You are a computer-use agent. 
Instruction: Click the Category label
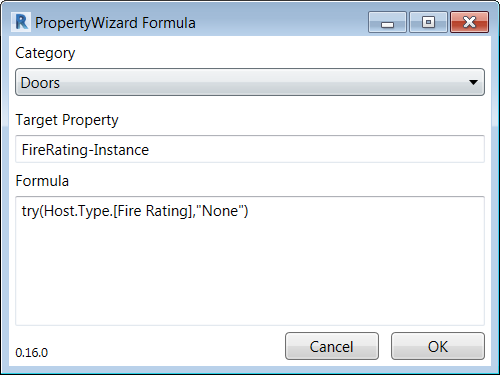click(x=45, y=53)
